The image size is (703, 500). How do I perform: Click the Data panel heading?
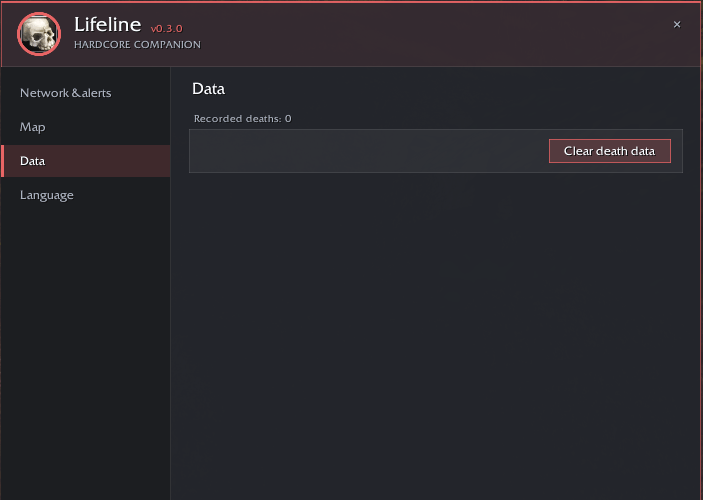pos(208,89)
